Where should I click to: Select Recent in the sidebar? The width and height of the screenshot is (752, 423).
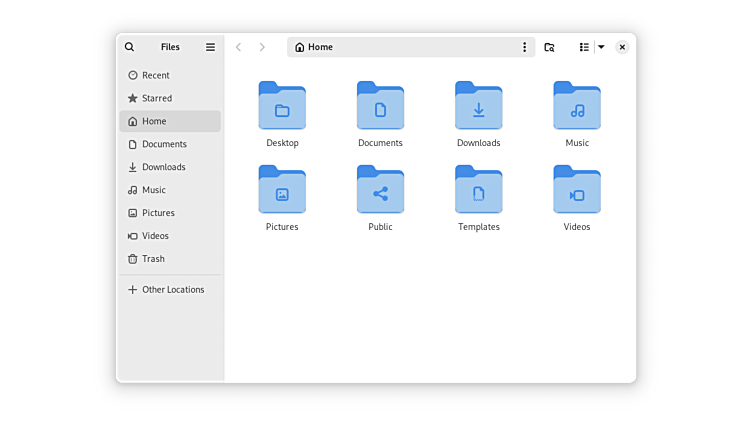155,75
